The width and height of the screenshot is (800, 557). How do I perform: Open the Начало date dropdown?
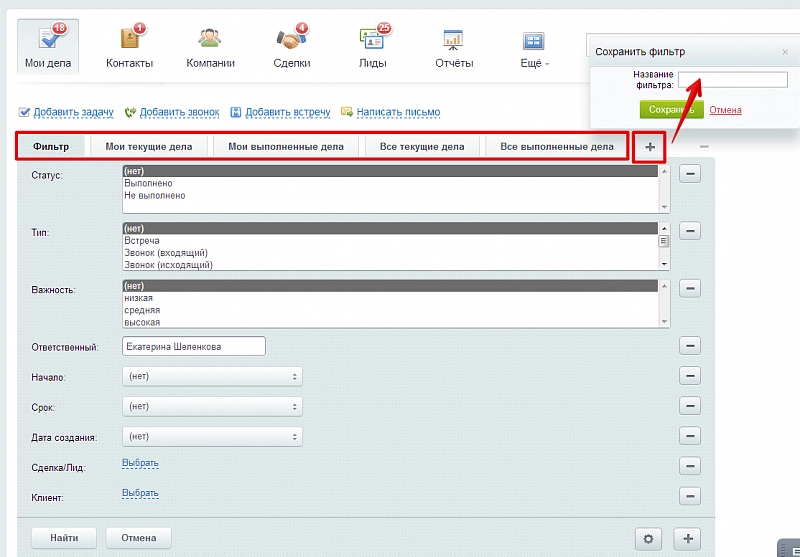(x=212, y=376)
